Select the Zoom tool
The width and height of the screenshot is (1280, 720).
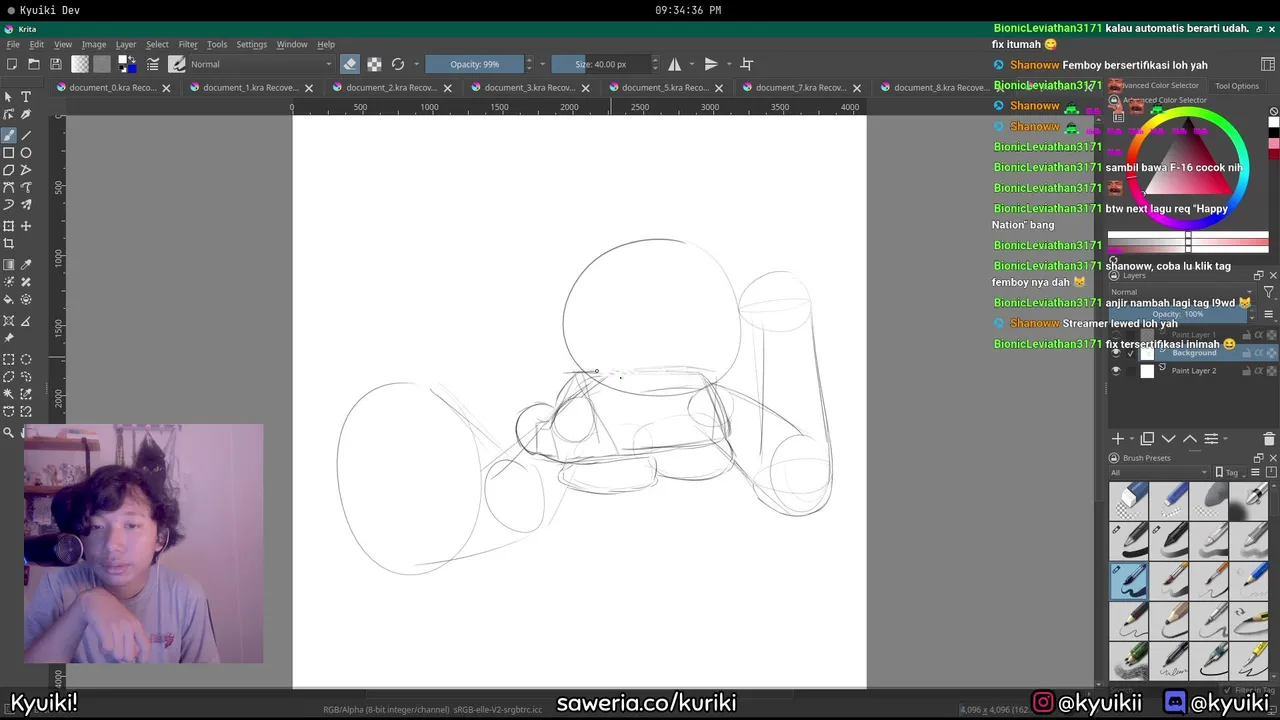coord(9,432)
